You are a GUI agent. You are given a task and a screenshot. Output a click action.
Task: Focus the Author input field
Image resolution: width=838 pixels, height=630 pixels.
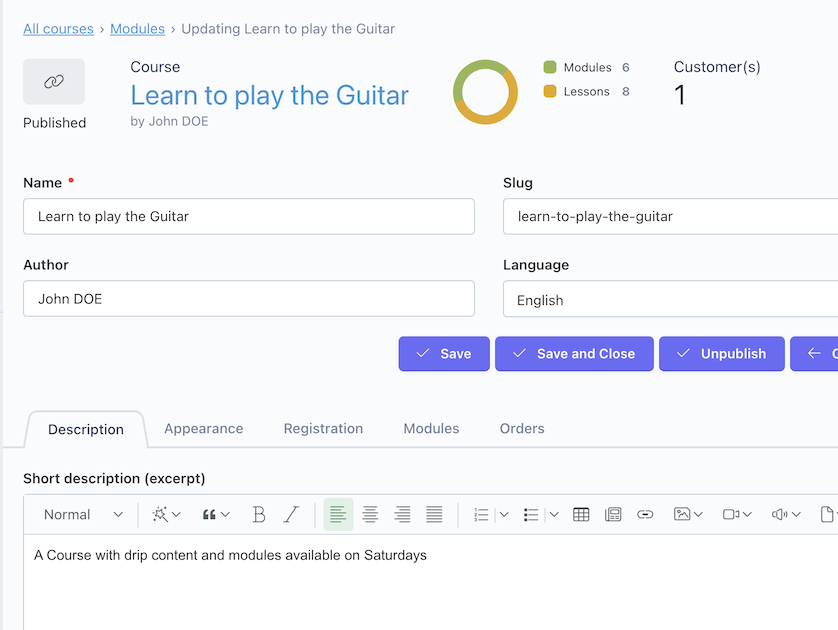tap(249, 299)
